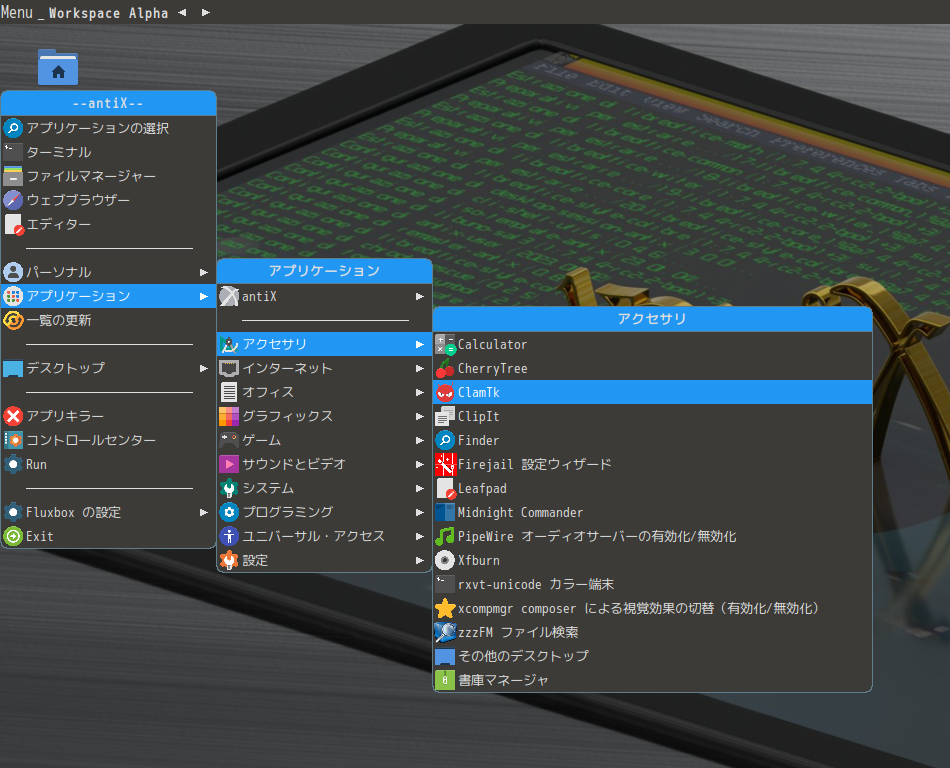Image resolution: width=950 pixels, height=768 pixels.
Task: Switch to previous workspace with left arrow
Action: 182,12
